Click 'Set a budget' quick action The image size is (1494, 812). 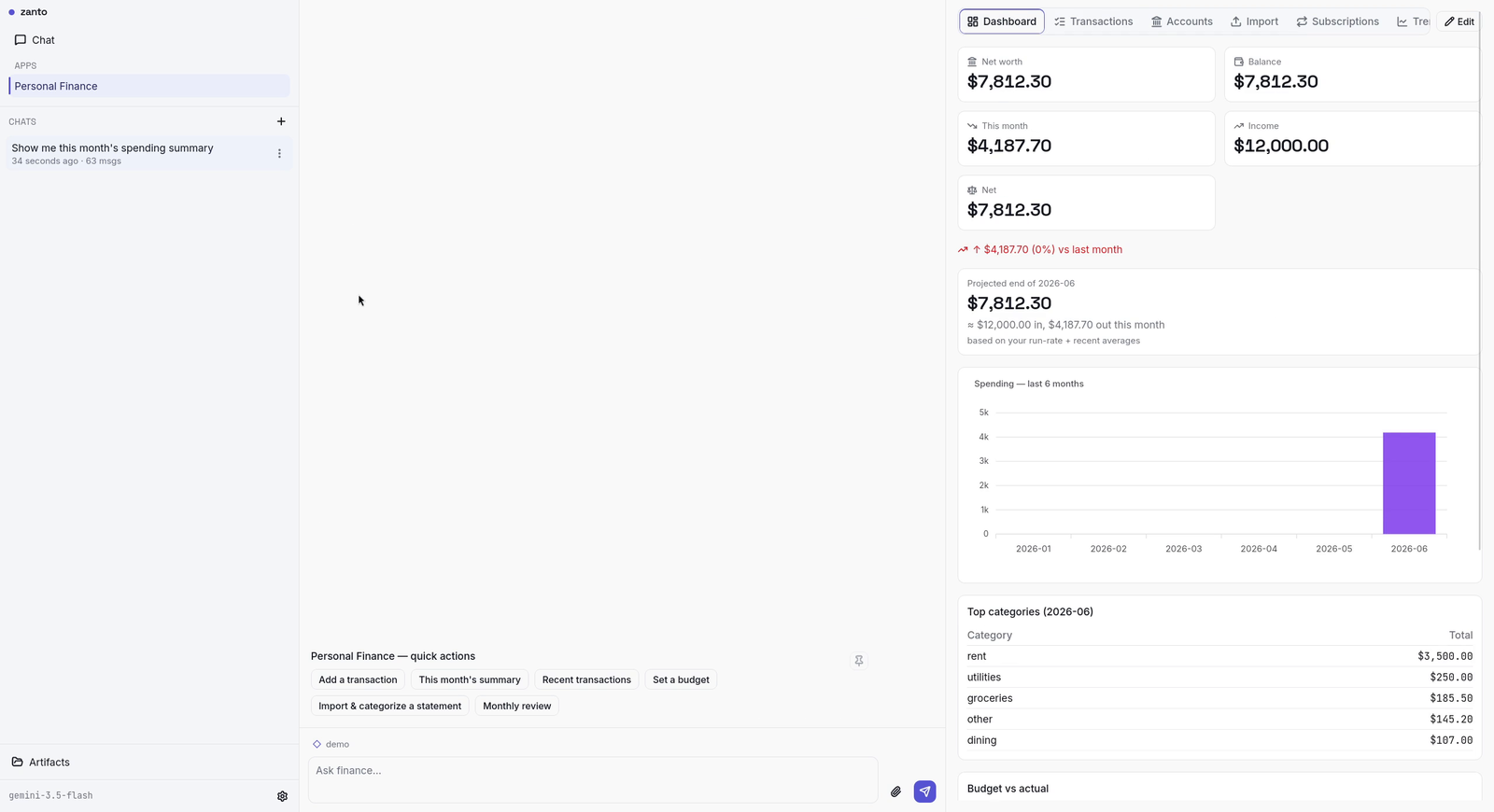[x=681, y=680]
